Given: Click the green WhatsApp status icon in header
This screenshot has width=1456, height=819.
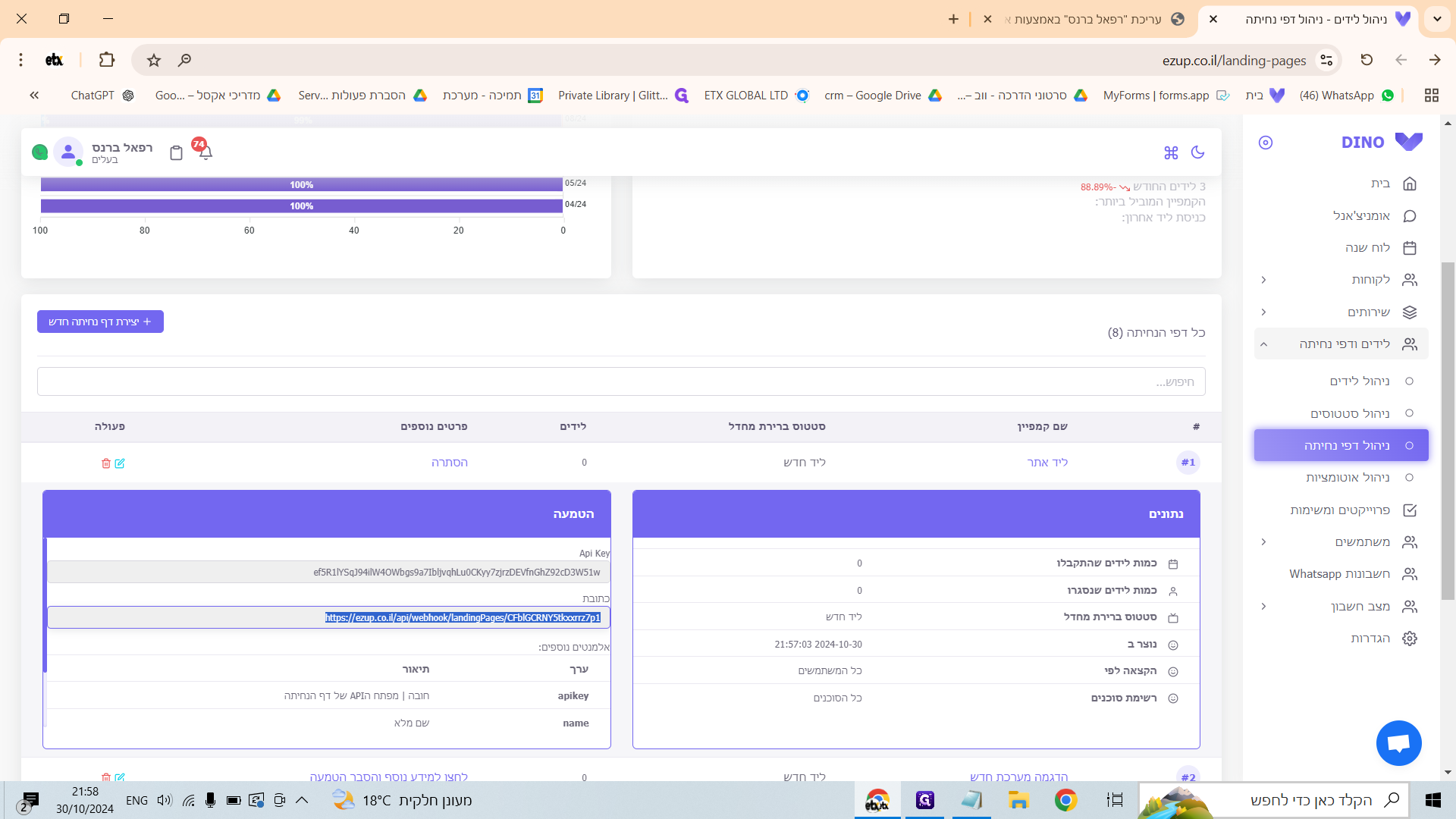Looking at the screenshot, I should 39,152.
